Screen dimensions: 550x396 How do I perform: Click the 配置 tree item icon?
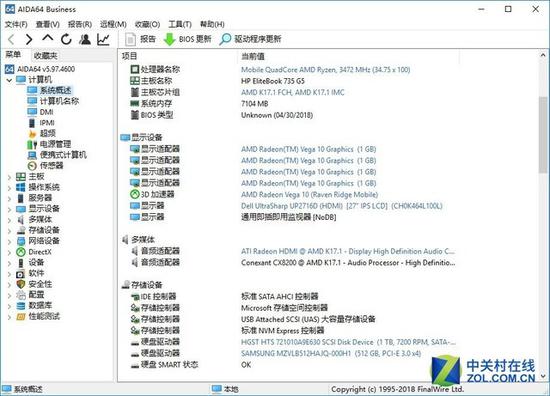pos(21,295)
